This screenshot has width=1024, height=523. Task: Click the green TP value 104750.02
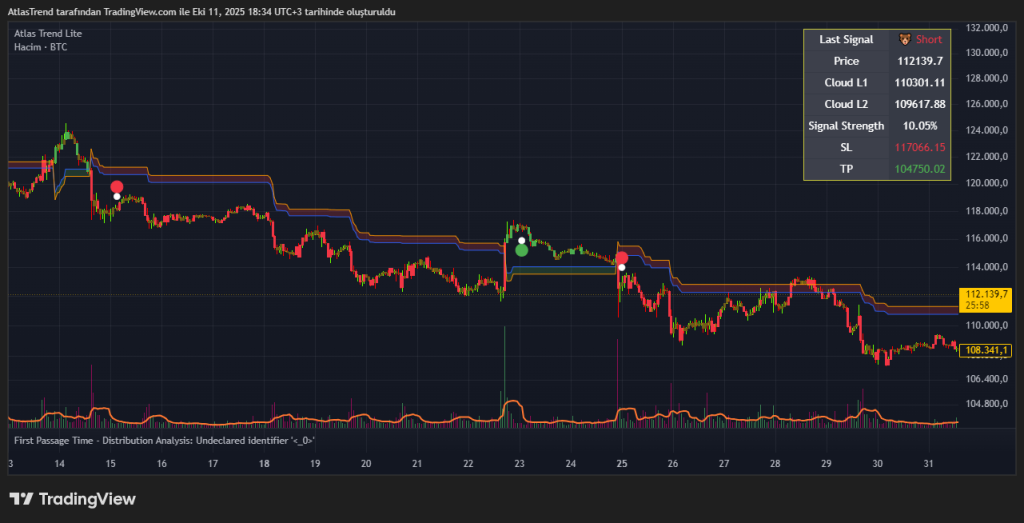click(x=919, y=169)
